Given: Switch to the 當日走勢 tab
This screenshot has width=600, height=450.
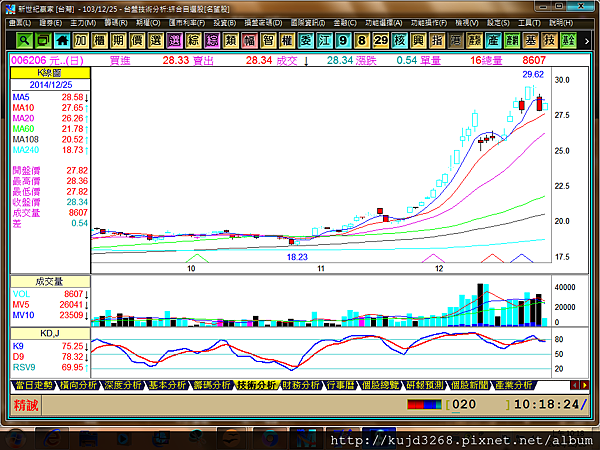Looking at the screenshot, I should pos(34,385).
